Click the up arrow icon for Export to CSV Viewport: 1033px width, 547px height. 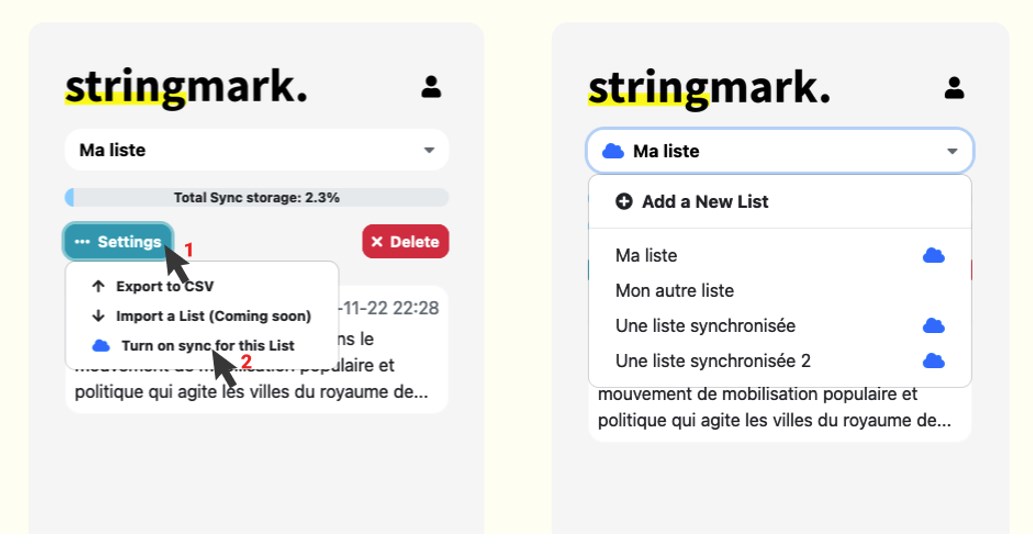(98, 286)
